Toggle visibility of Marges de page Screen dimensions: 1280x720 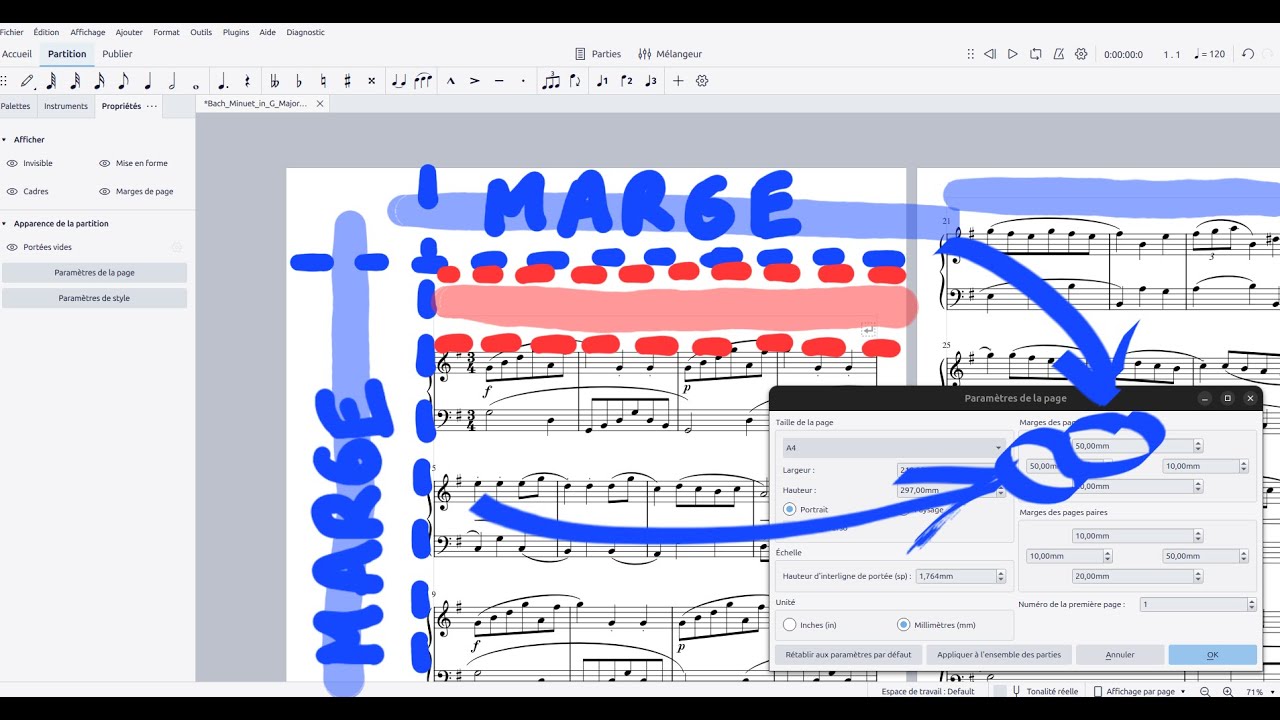pos(105,191)
